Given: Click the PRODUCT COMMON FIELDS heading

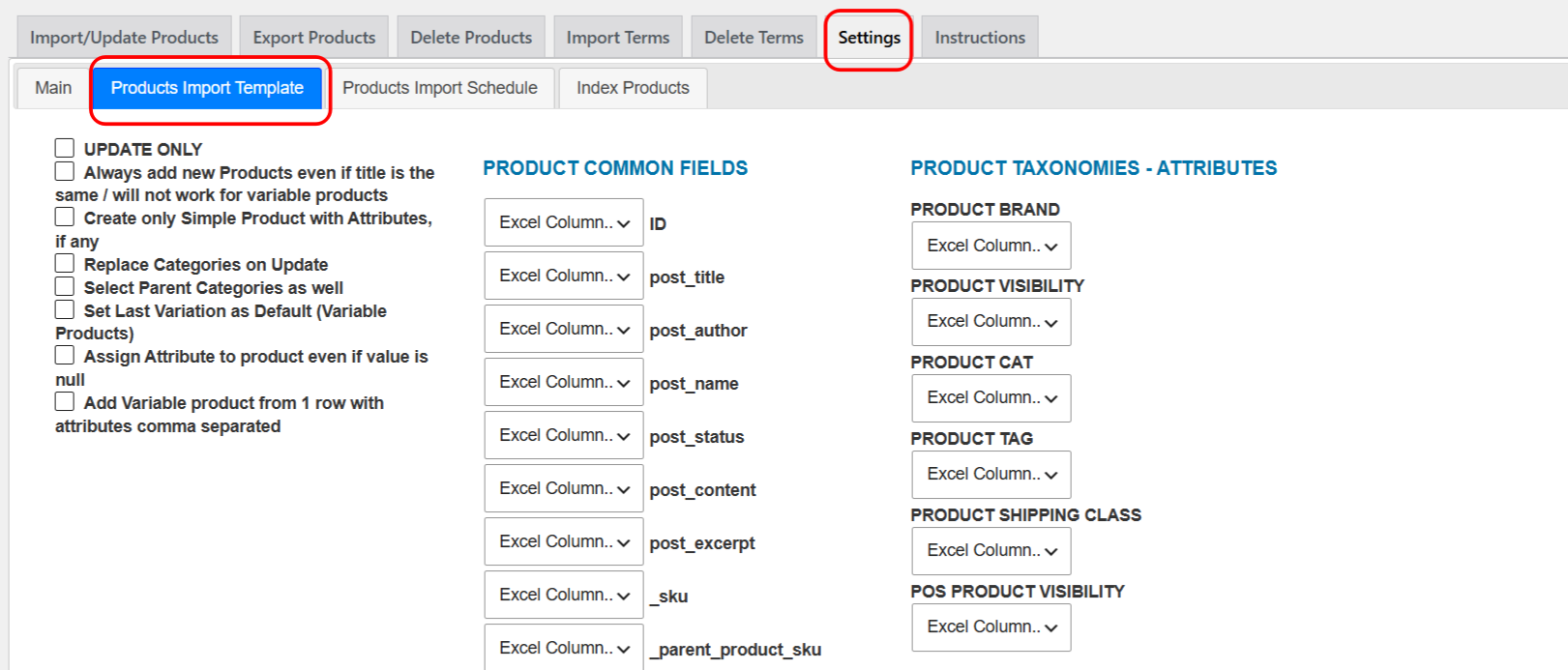Looking at the screenshot, I should 615,168.
